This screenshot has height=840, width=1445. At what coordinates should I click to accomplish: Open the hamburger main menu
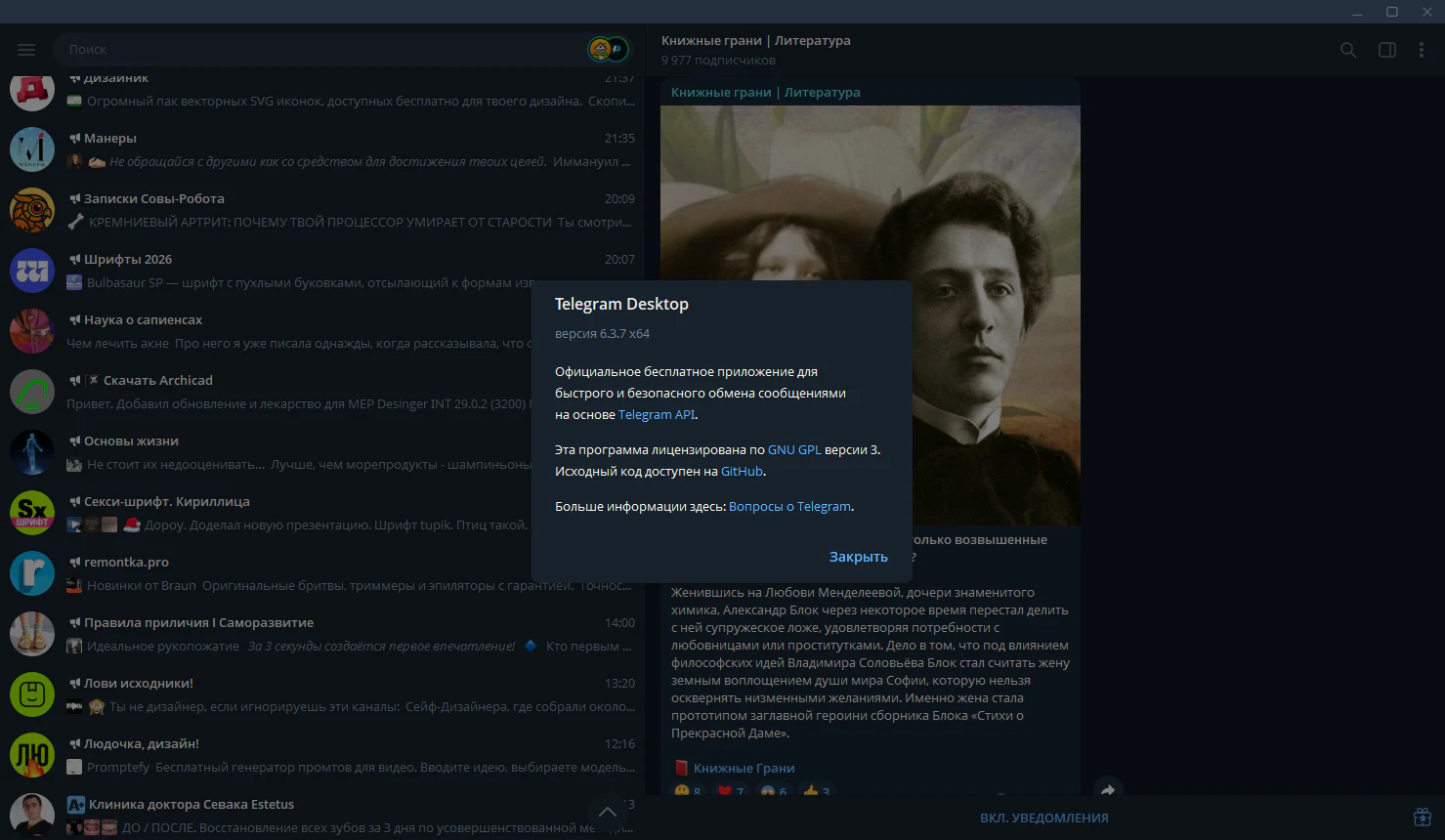tap(26, 50)
